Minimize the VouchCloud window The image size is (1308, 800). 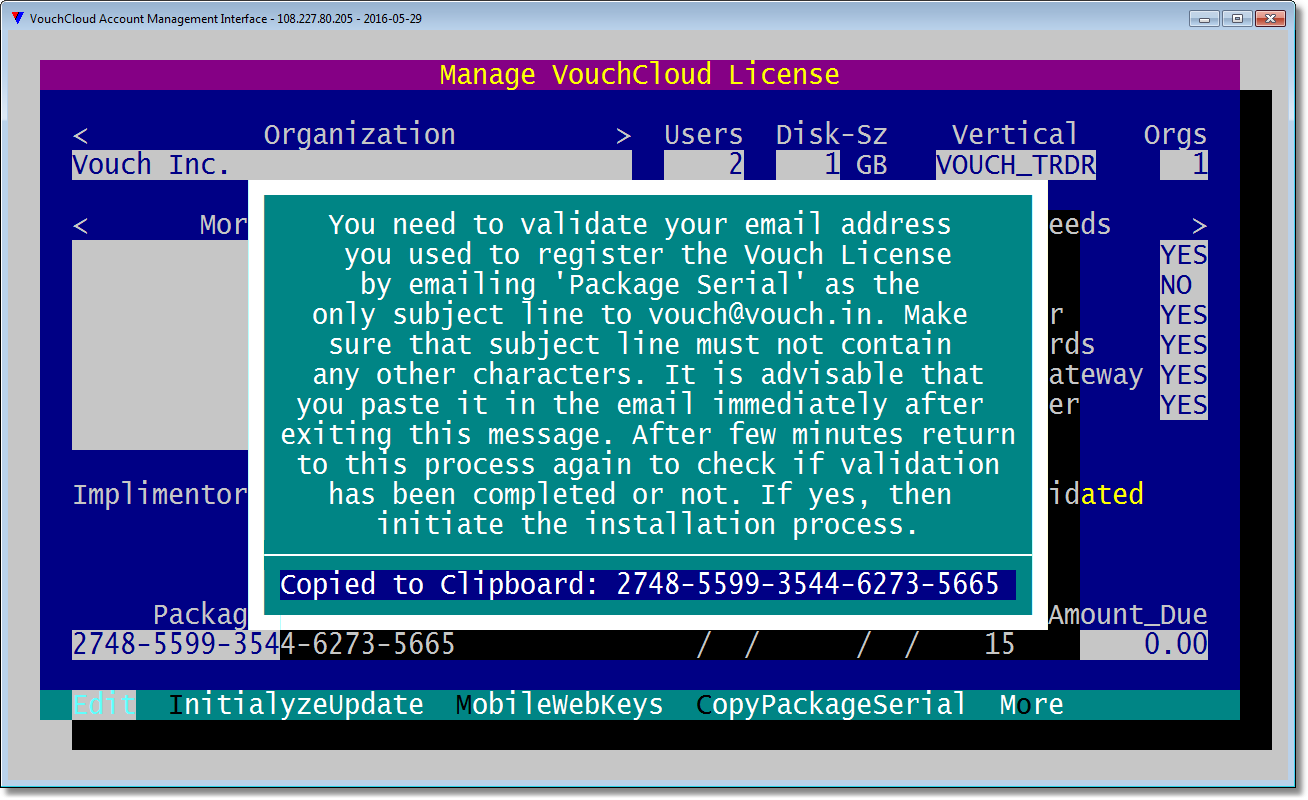pos(1205,18)
